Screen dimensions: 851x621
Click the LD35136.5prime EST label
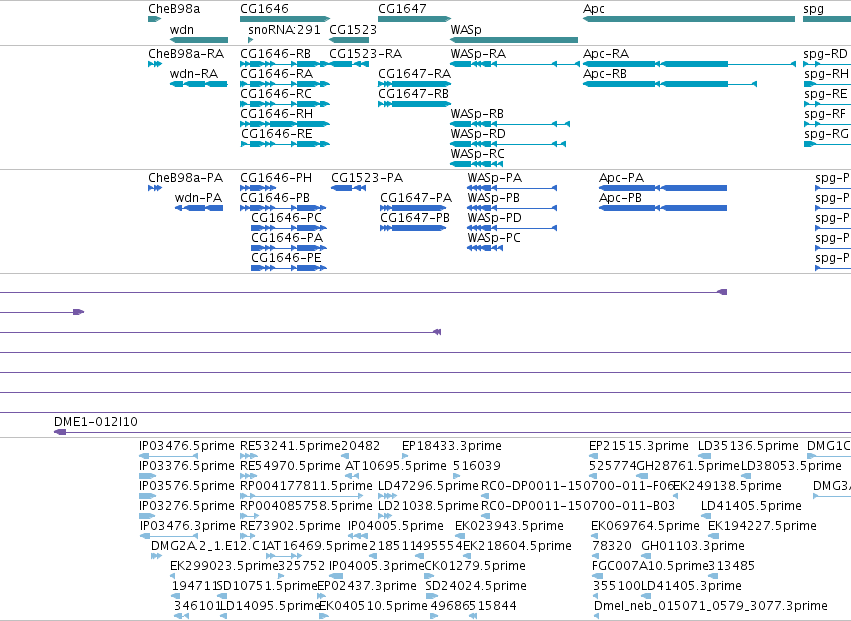748,446
